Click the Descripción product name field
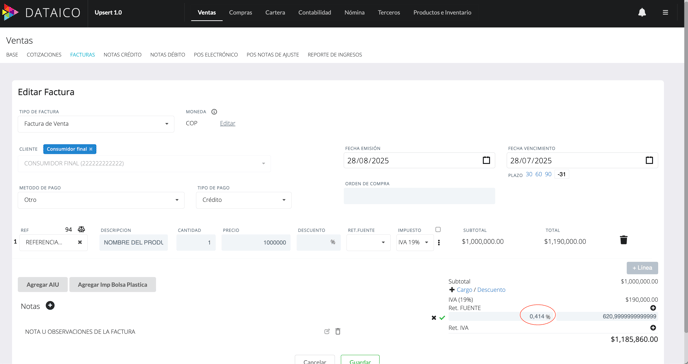This screenshot has width=688, height=364. (x=133, y=243)
